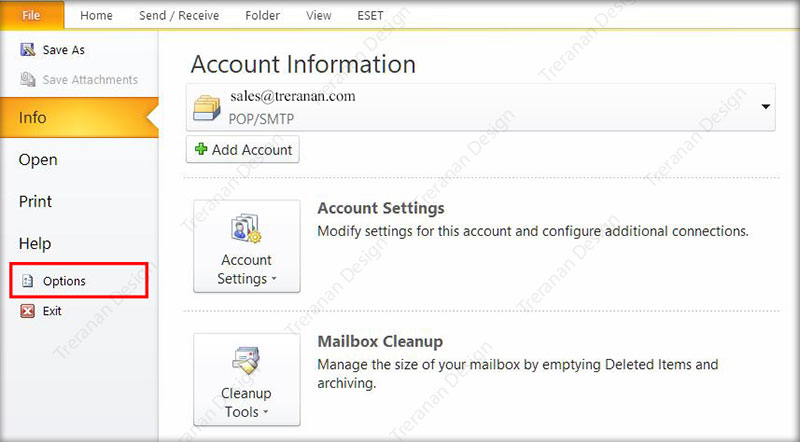The image size is (800, 442).
Task: Open the Cleanup Tools dropdown button
Action: click(x=246, y=379)
